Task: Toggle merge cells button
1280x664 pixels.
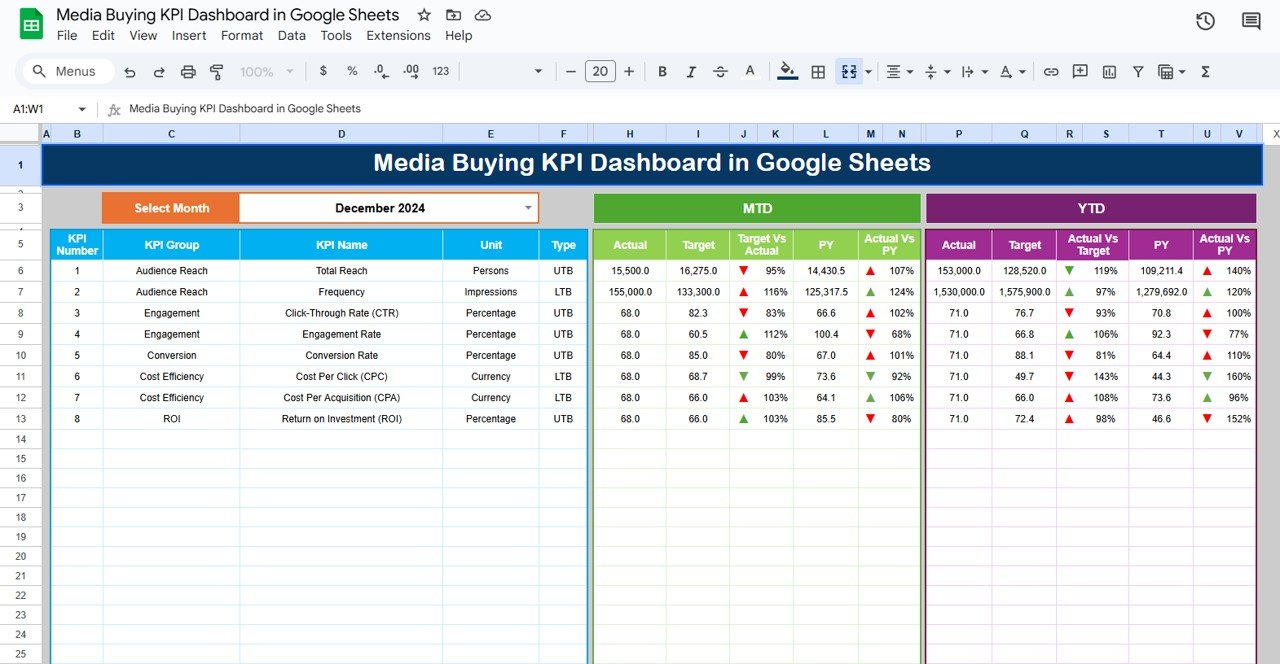Action: pyautogui.click(x=849, y=71)
